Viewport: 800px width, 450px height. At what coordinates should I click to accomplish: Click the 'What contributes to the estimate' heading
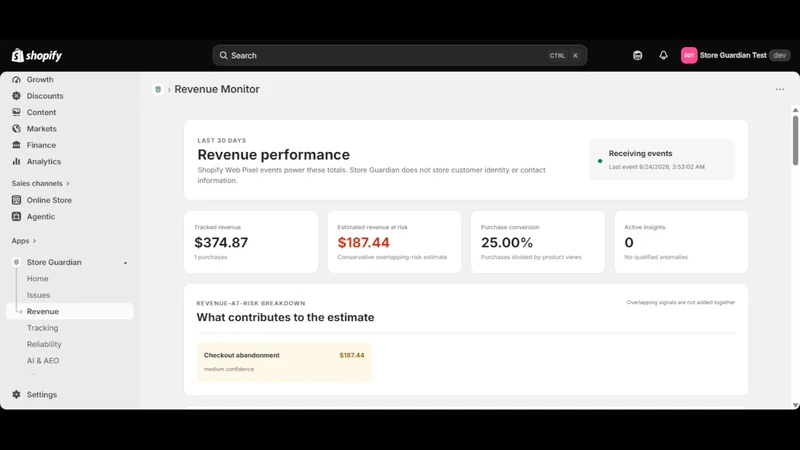285,317
